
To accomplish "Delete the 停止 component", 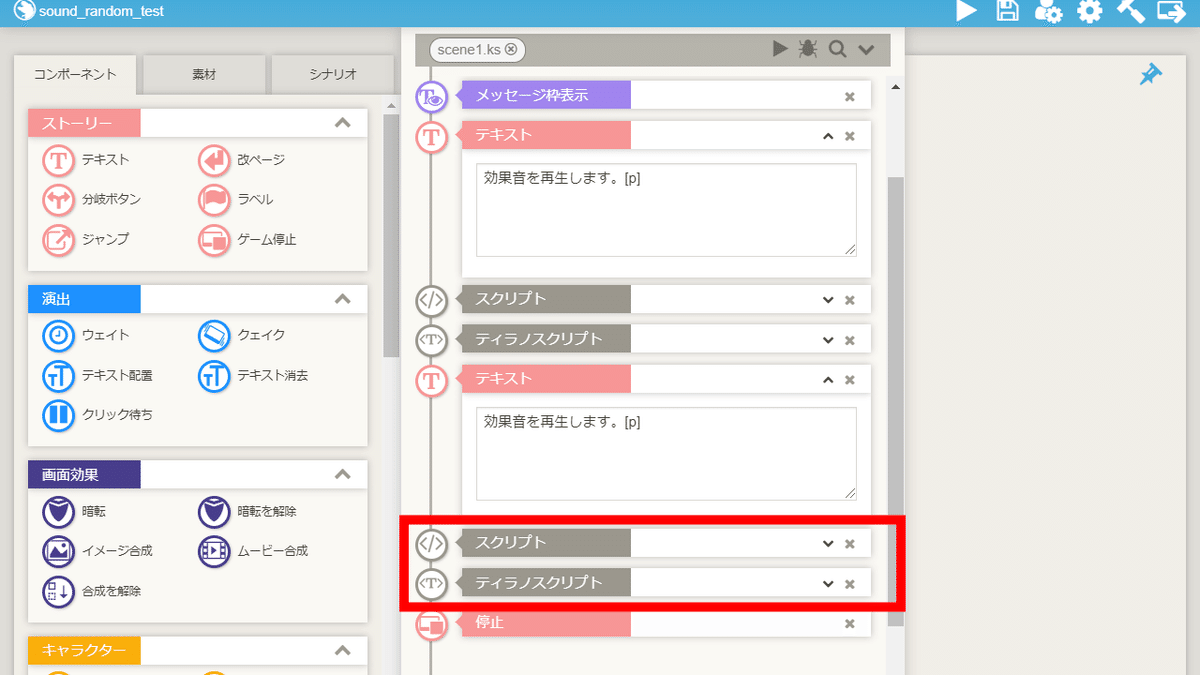I will [850, 624].
